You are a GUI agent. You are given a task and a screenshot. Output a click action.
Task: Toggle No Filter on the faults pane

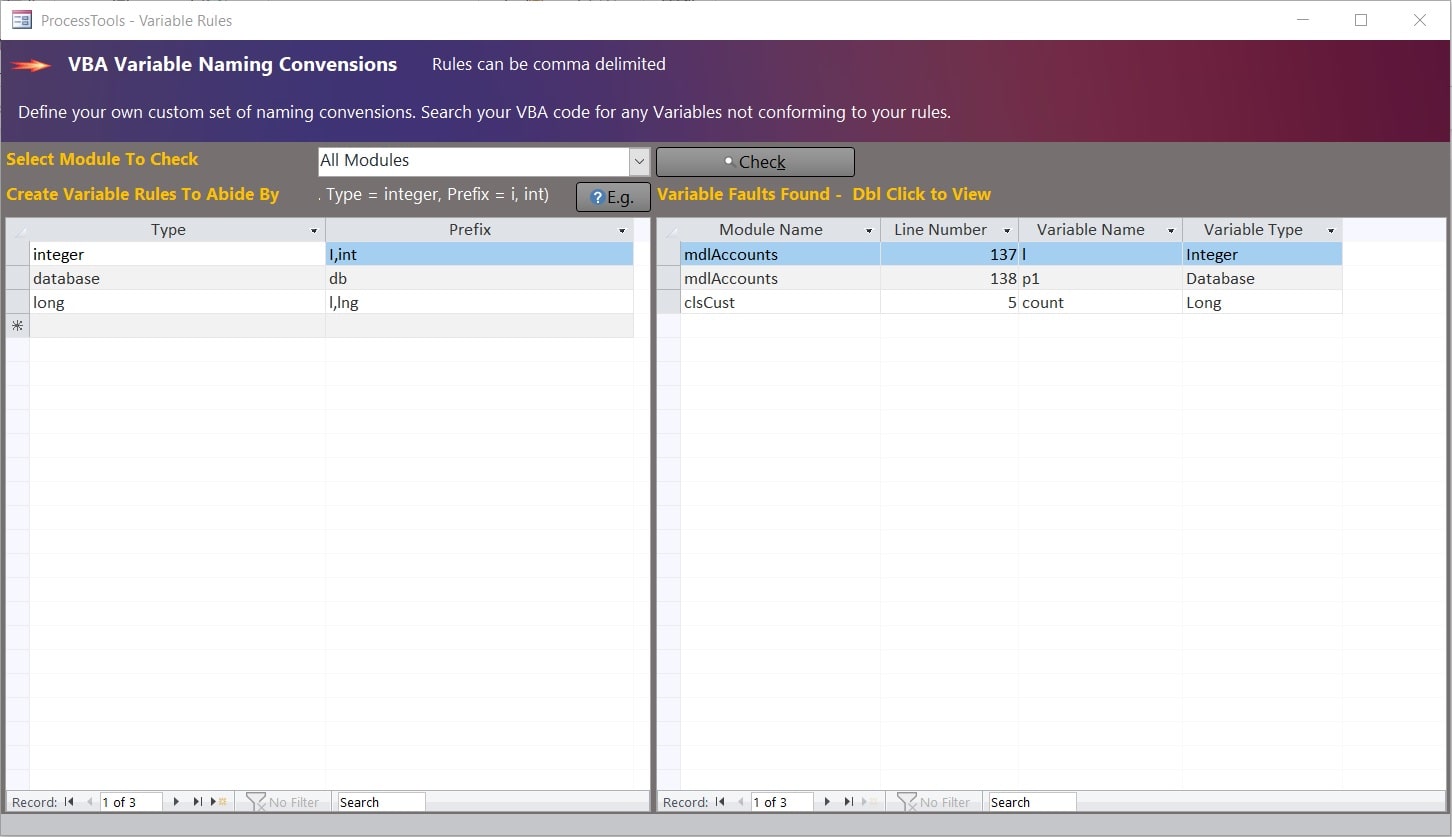coord(933,801)
